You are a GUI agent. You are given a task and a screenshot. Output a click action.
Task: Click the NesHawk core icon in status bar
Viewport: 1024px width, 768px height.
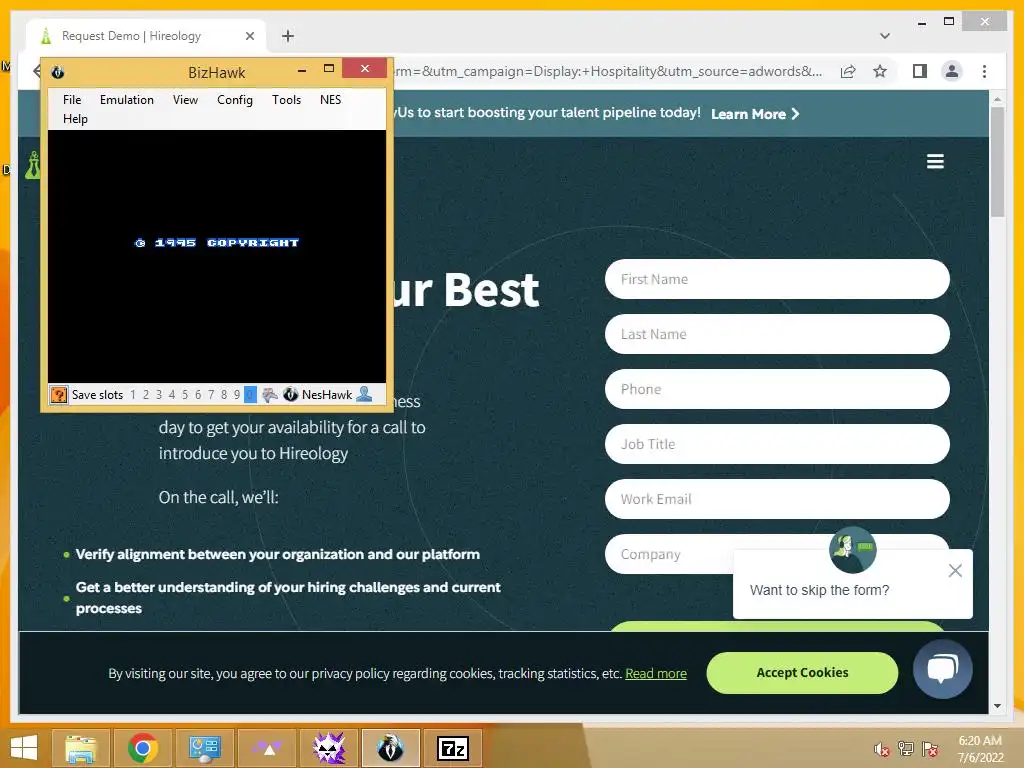point(291,394)
